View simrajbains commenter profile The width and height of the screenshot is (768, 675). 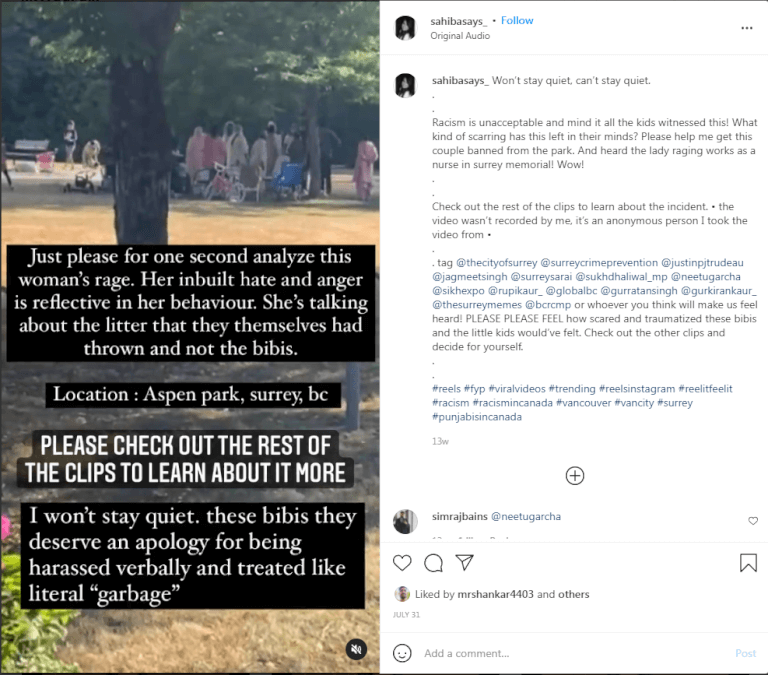pos(459,516)
